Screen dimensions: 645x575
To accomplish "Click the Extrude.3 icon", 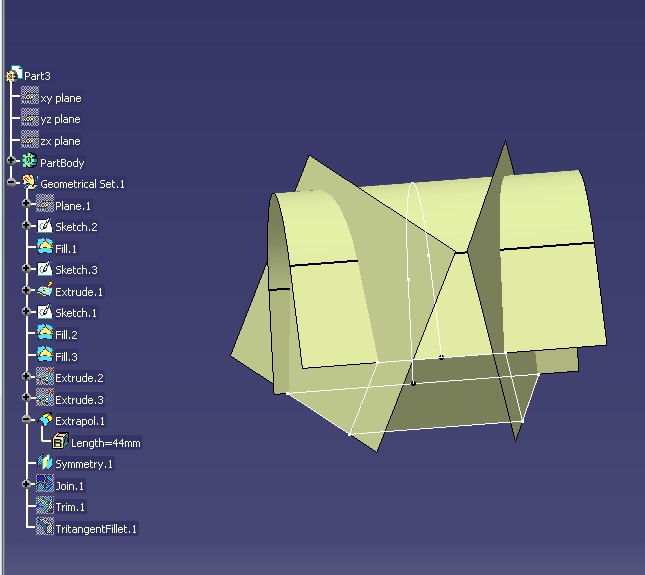I will tap(45, 398).
